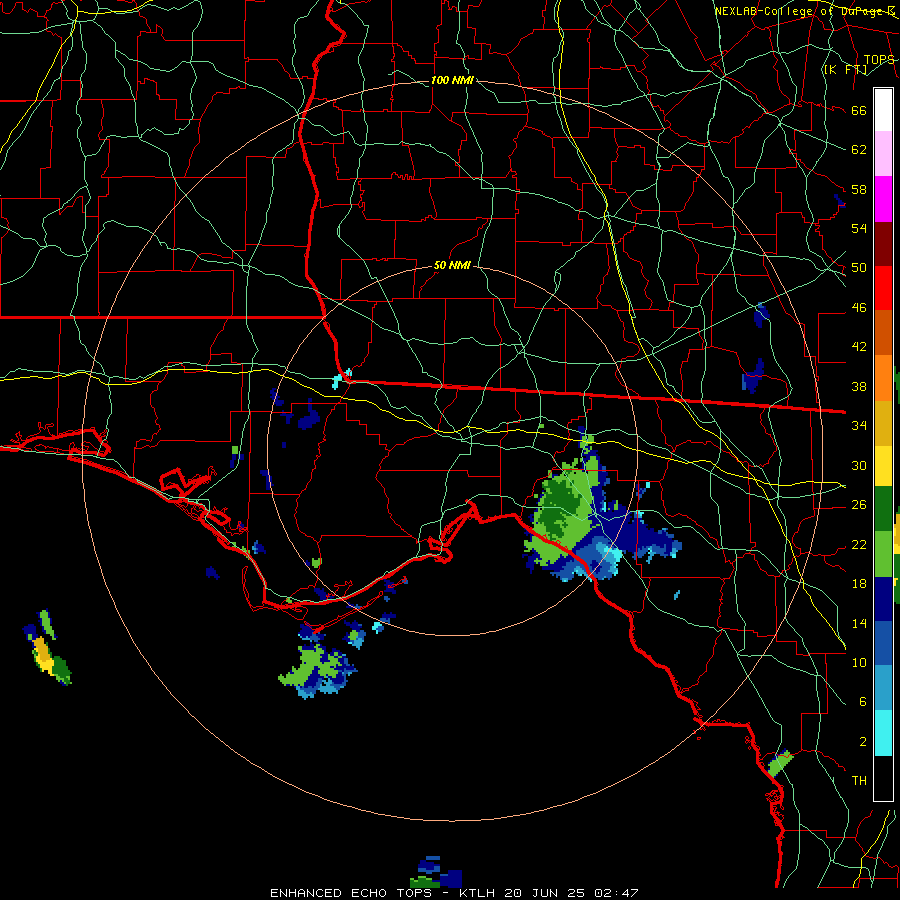Viewport: 900px width, 900px height.
Task: Click the '18' legend value
Action: coord(859,583)
